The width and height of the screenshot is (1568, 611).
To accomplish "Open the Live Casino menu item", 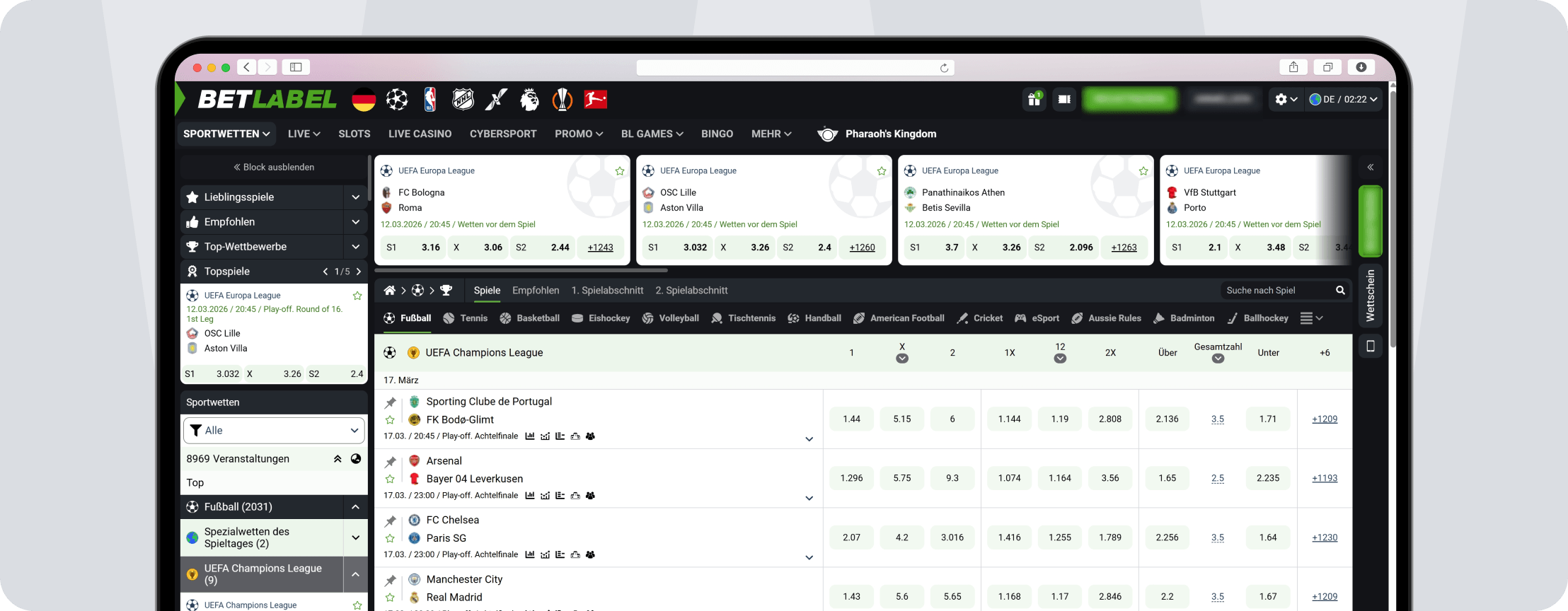I will point(420,134).
